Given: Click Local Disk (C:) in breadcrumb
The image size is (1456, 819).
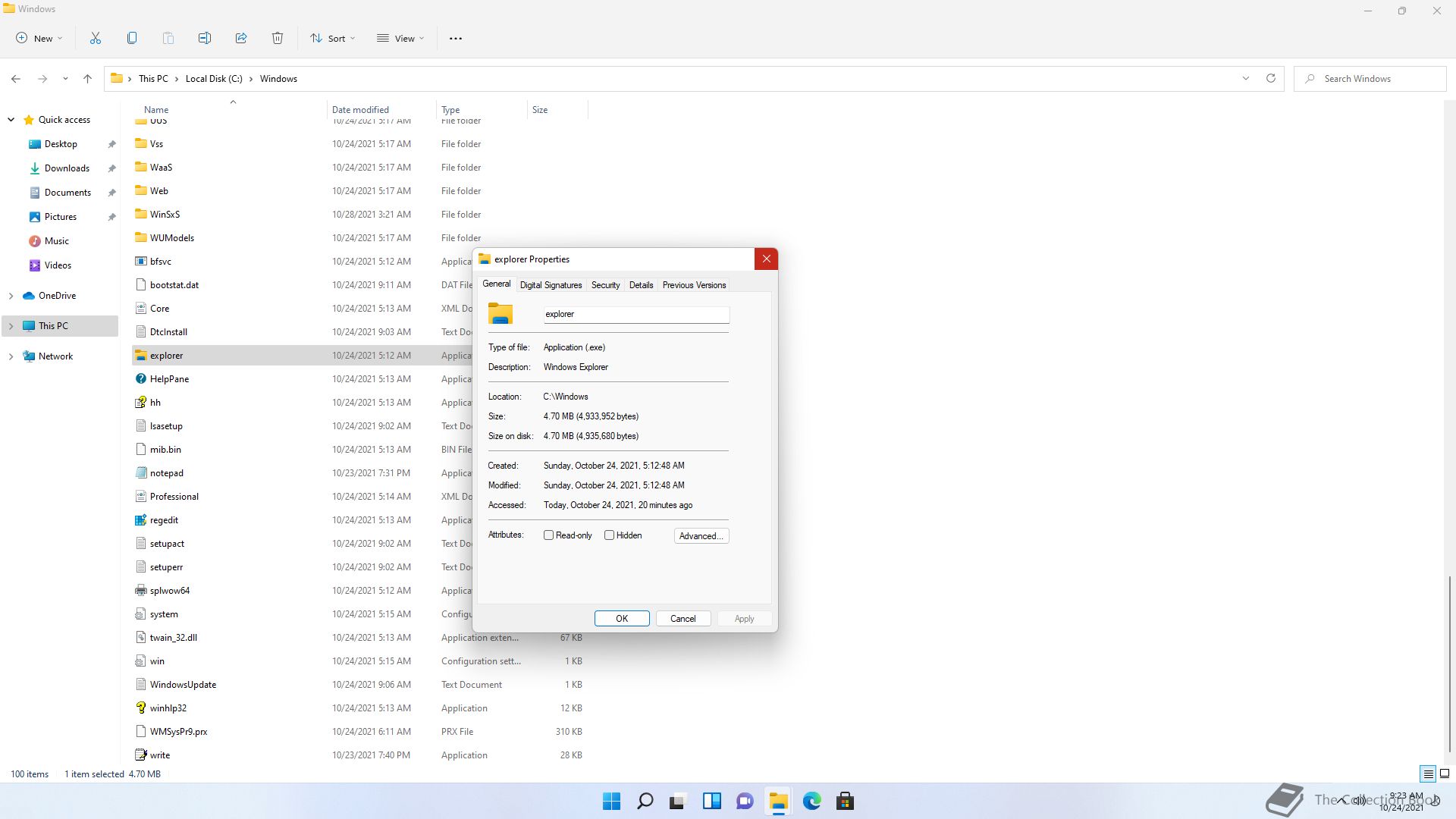Looking at the screenshot, I should 214,79.
